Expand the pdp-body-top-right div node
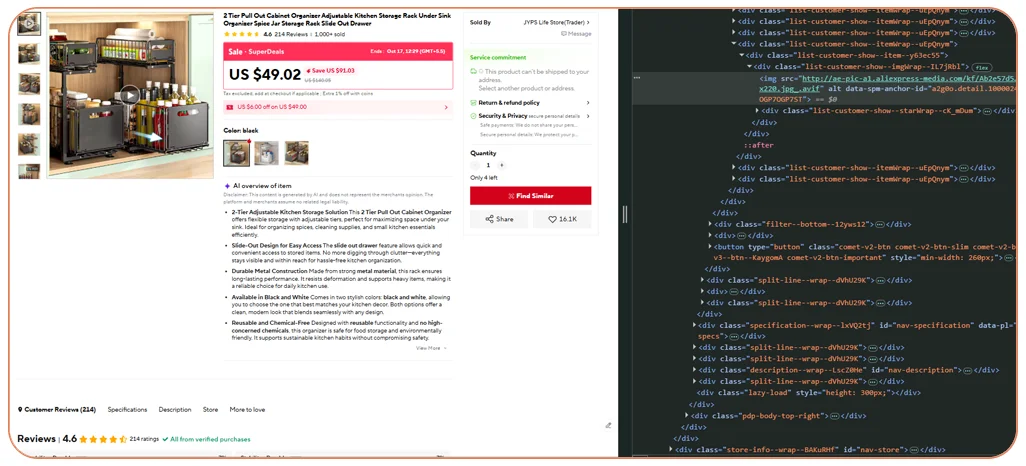 pos(686,416)
